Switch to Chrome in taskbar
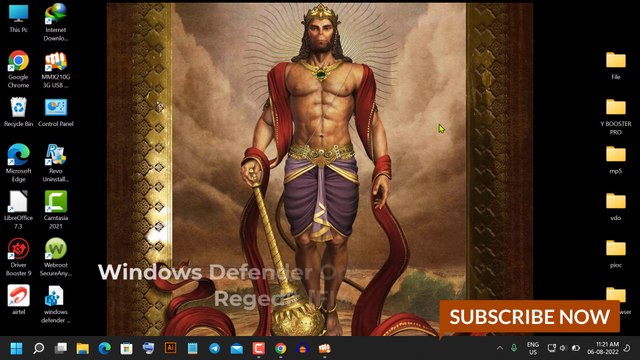This screenshot has width=640, height=360. pos(281,348)
